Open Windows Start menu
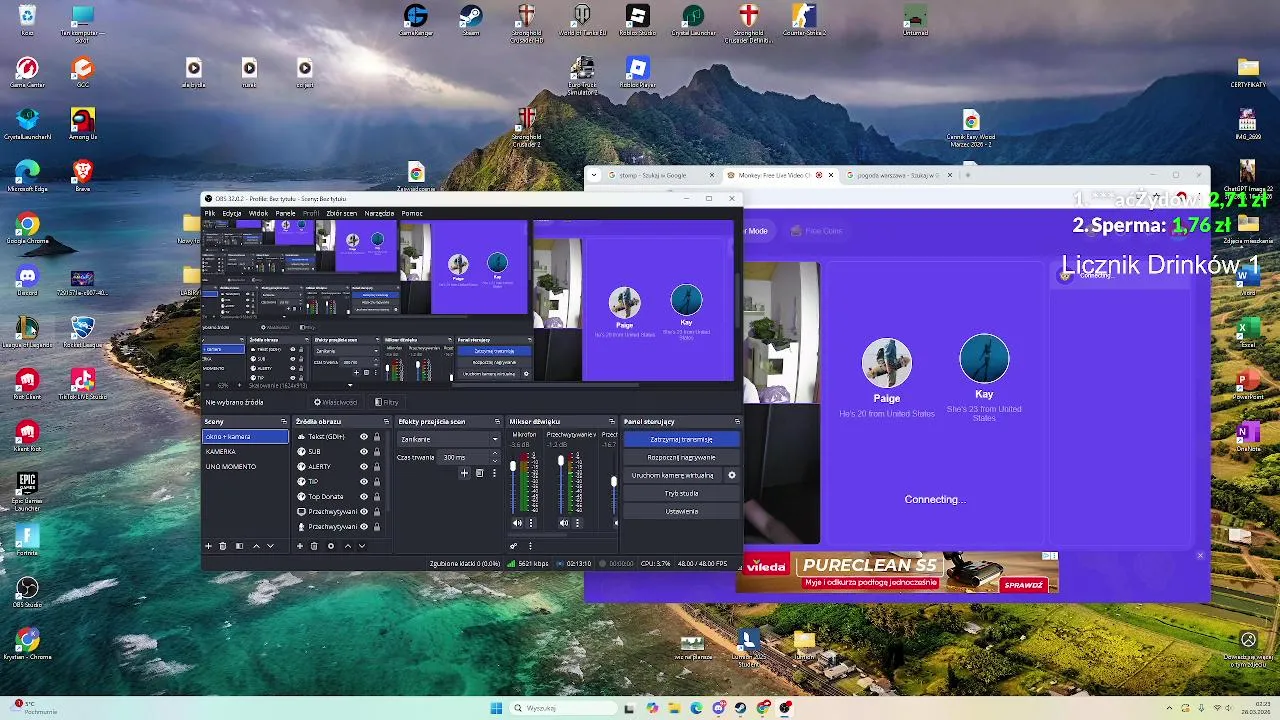Image resolution: width=1280 pixels, height=720 pixels. point(496,708)
